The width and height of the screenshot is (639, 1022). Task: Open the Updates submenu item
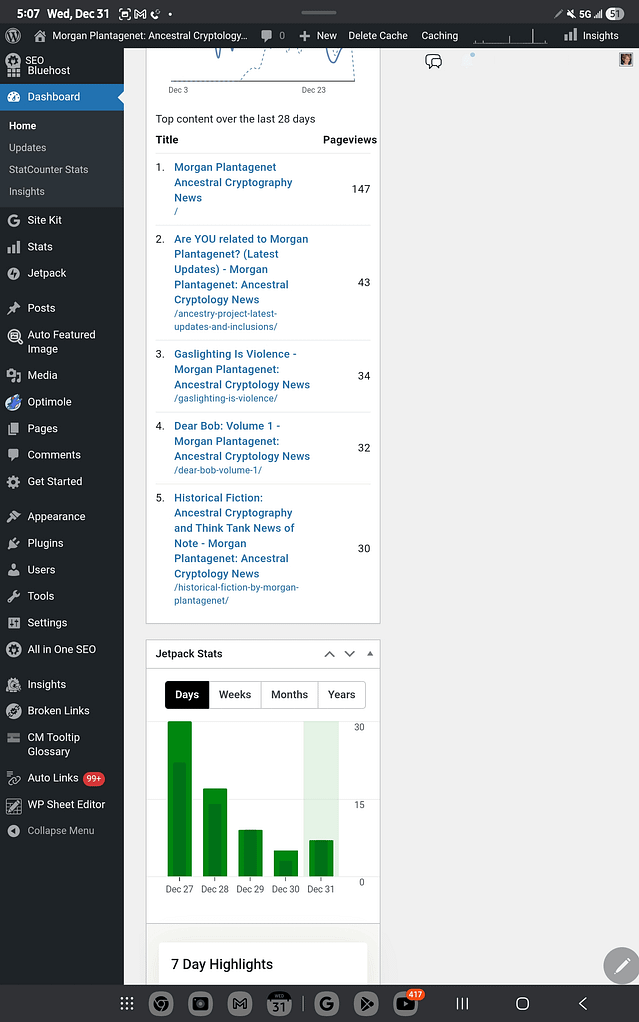[x=28, y=148]
